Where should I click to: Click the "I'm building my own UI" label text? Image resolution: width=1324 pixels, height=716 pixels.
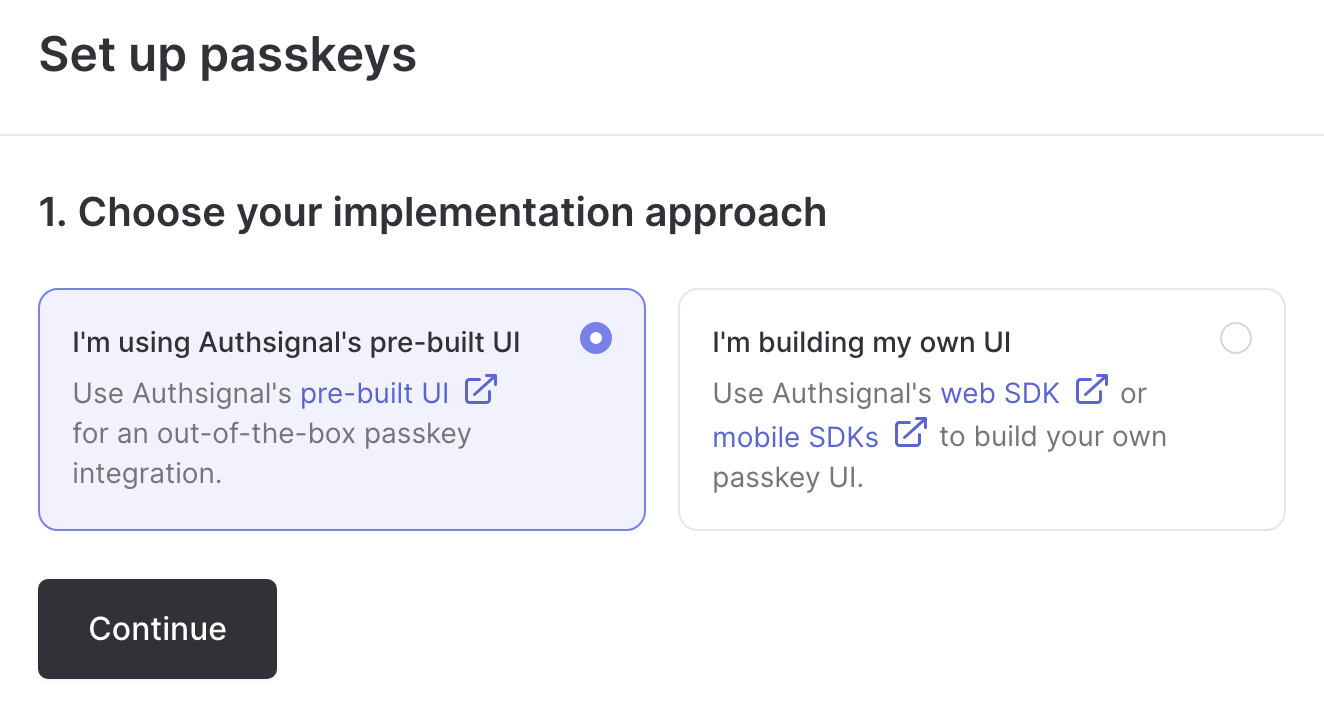coord(862,342)
